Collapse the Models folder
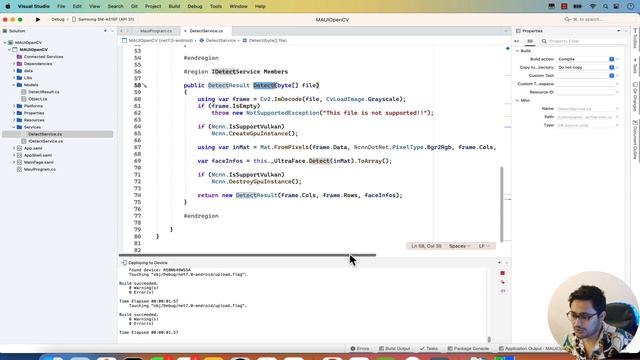This screenshot has height=360, width=640. point(14,85)
